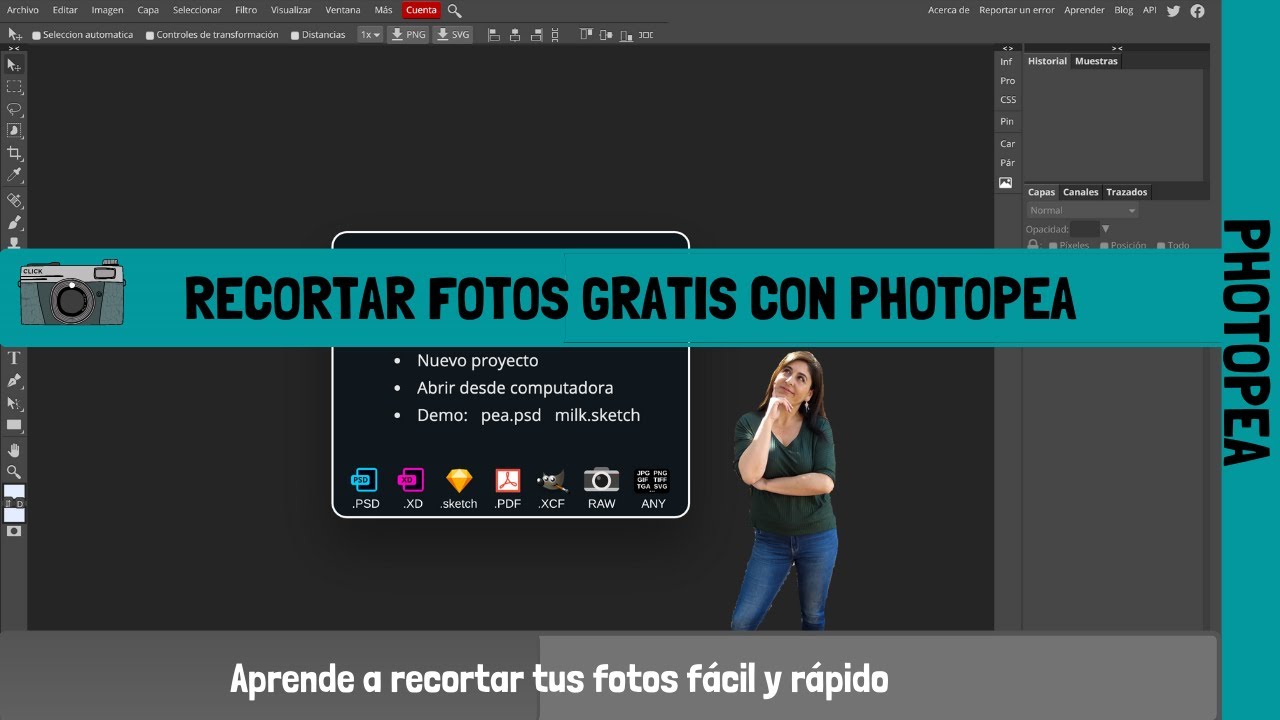This screenshot has height=720, width=1280.
Task: Open the Imagen menu
Action: 107,10
